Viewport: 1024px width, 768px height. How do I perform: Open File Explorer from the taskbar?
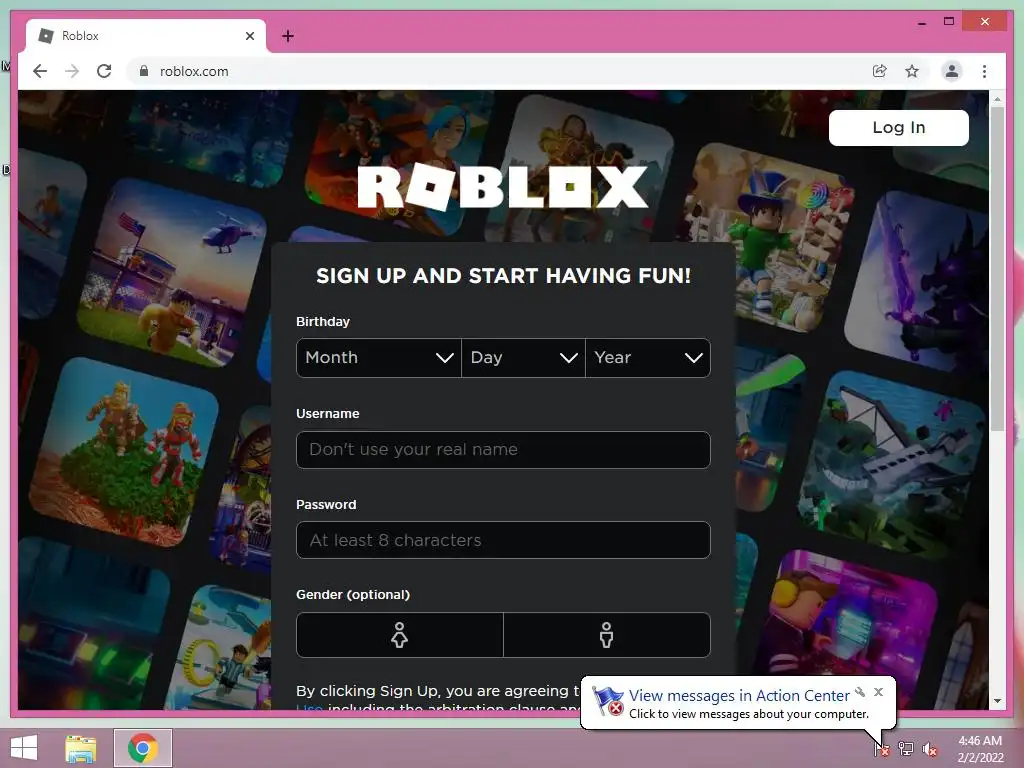pos(81,748)
